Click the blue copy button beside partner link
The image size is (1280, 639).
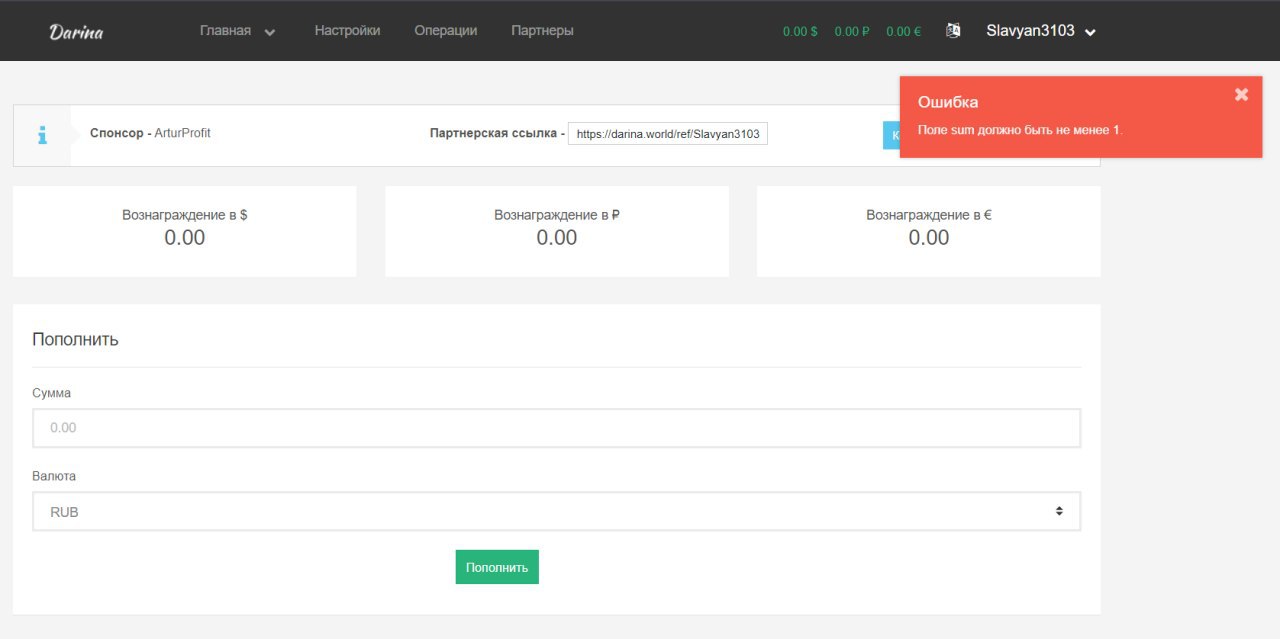(x=891, y=135)
